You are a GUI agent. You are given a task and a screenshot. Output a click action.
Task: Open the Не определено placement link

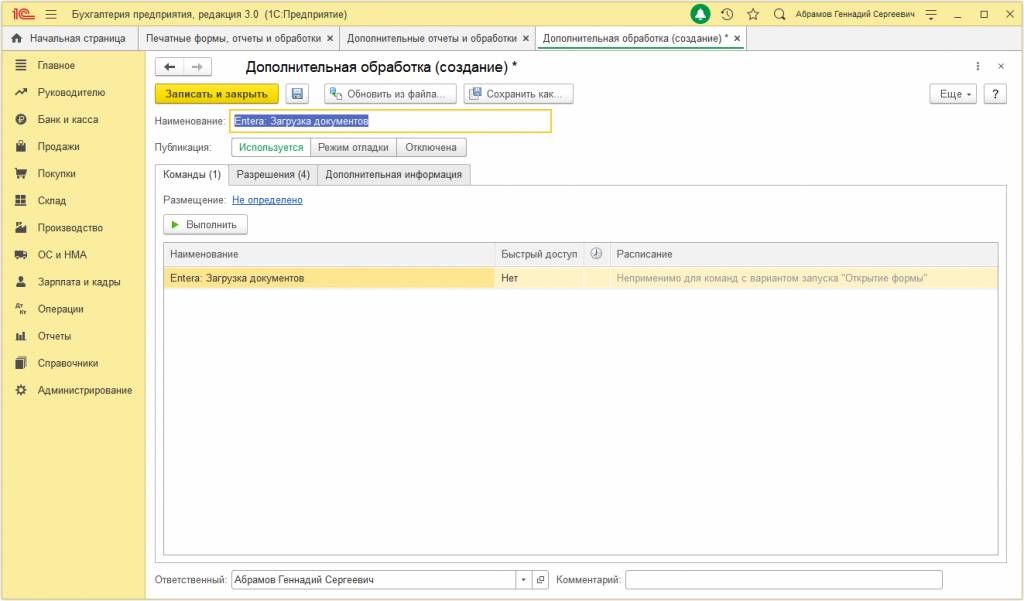click(x=267, y=200)
